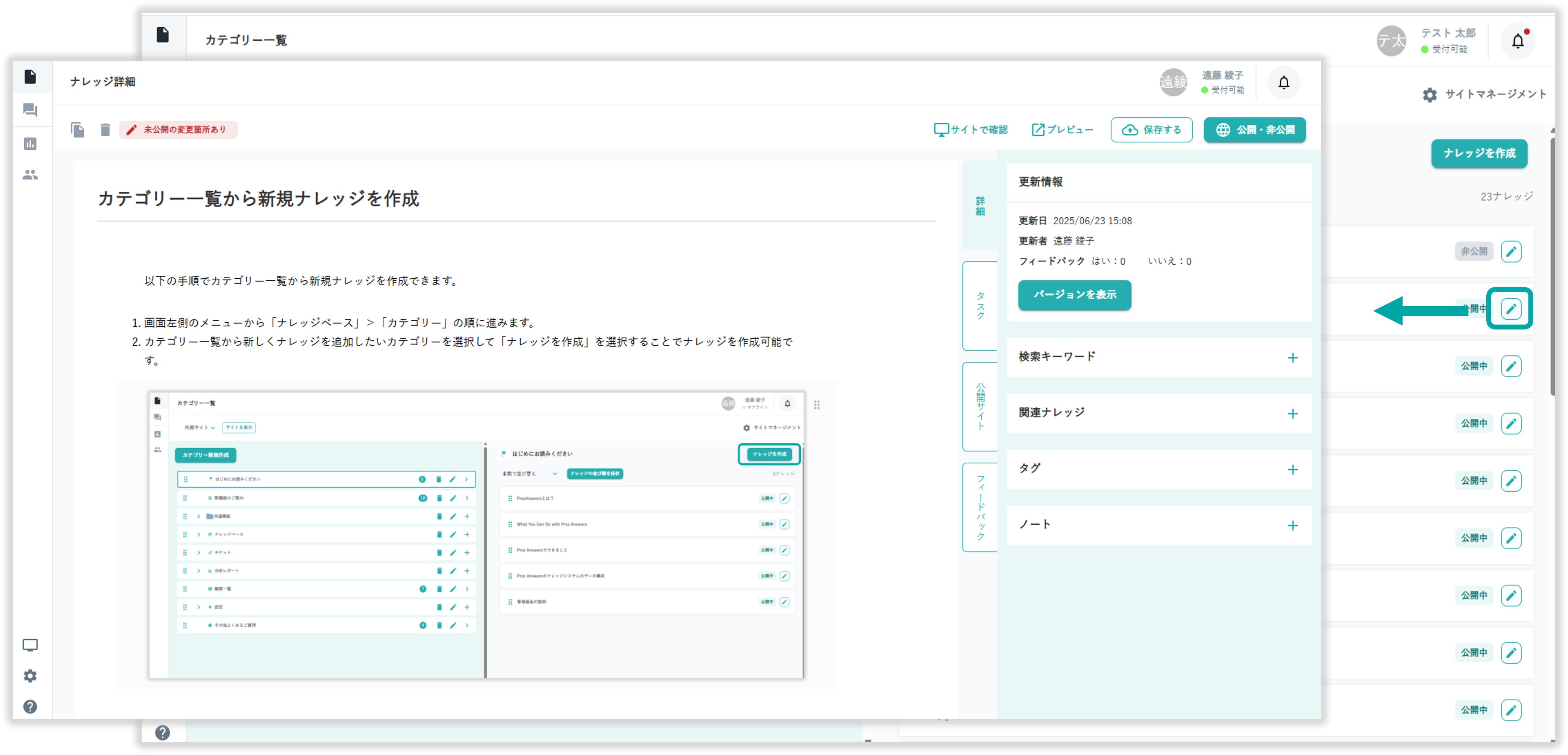1568x755 pixels.
Task: Click the duplicate knowledge copy icon
Action: tap(77, 130)
